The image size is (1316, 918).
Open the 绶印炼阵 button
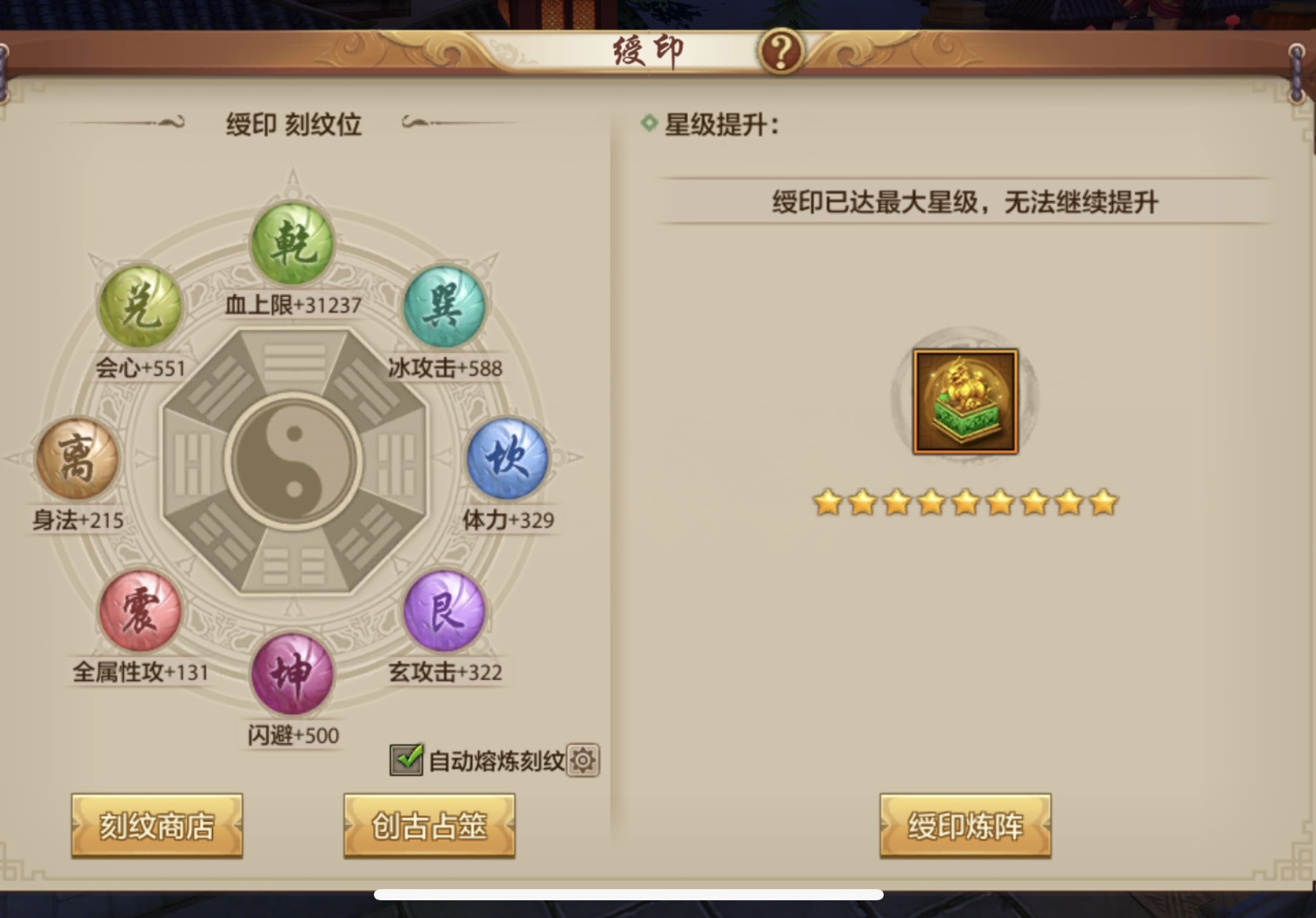(965, 826)
